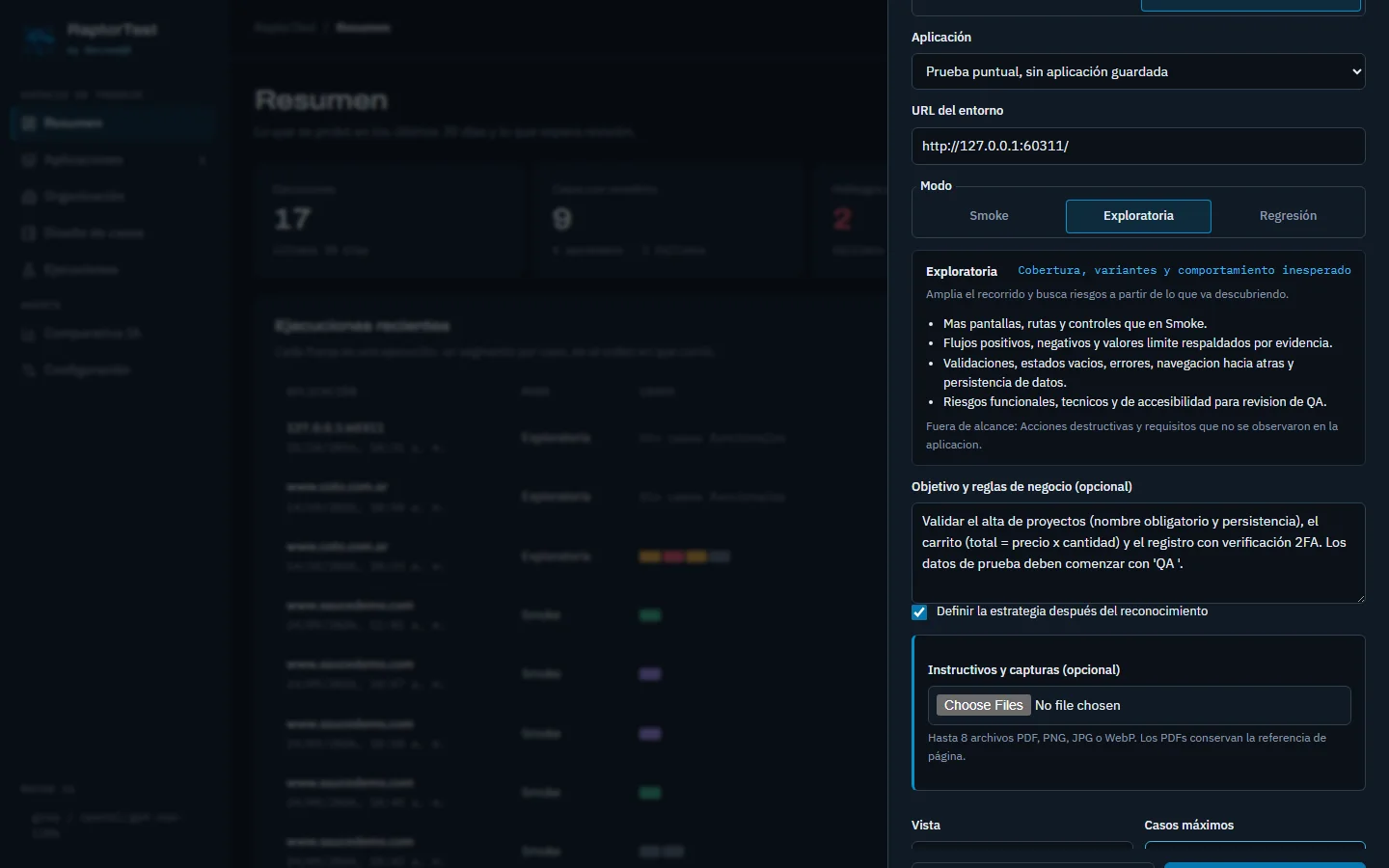
Task: Click bullet starting 'Flujos positivos, negativos'
Action: point(1137,343)
